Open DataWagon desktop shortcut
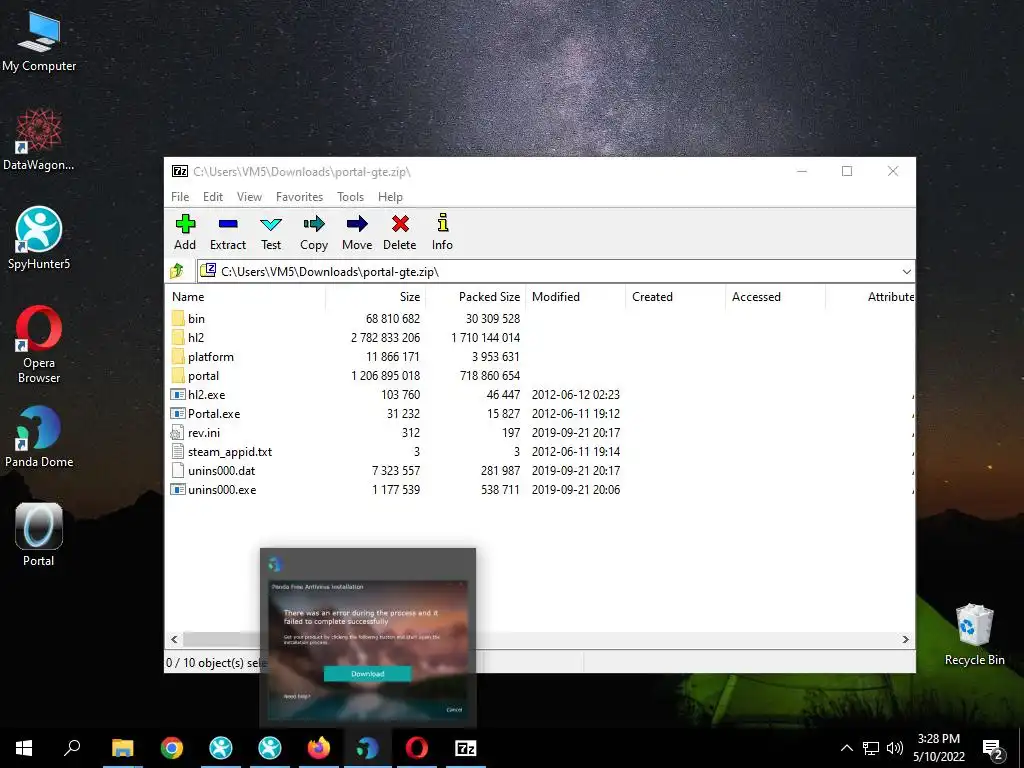Image resolution: width=1024 pixels, height=768 pixels. click(39, 139)
